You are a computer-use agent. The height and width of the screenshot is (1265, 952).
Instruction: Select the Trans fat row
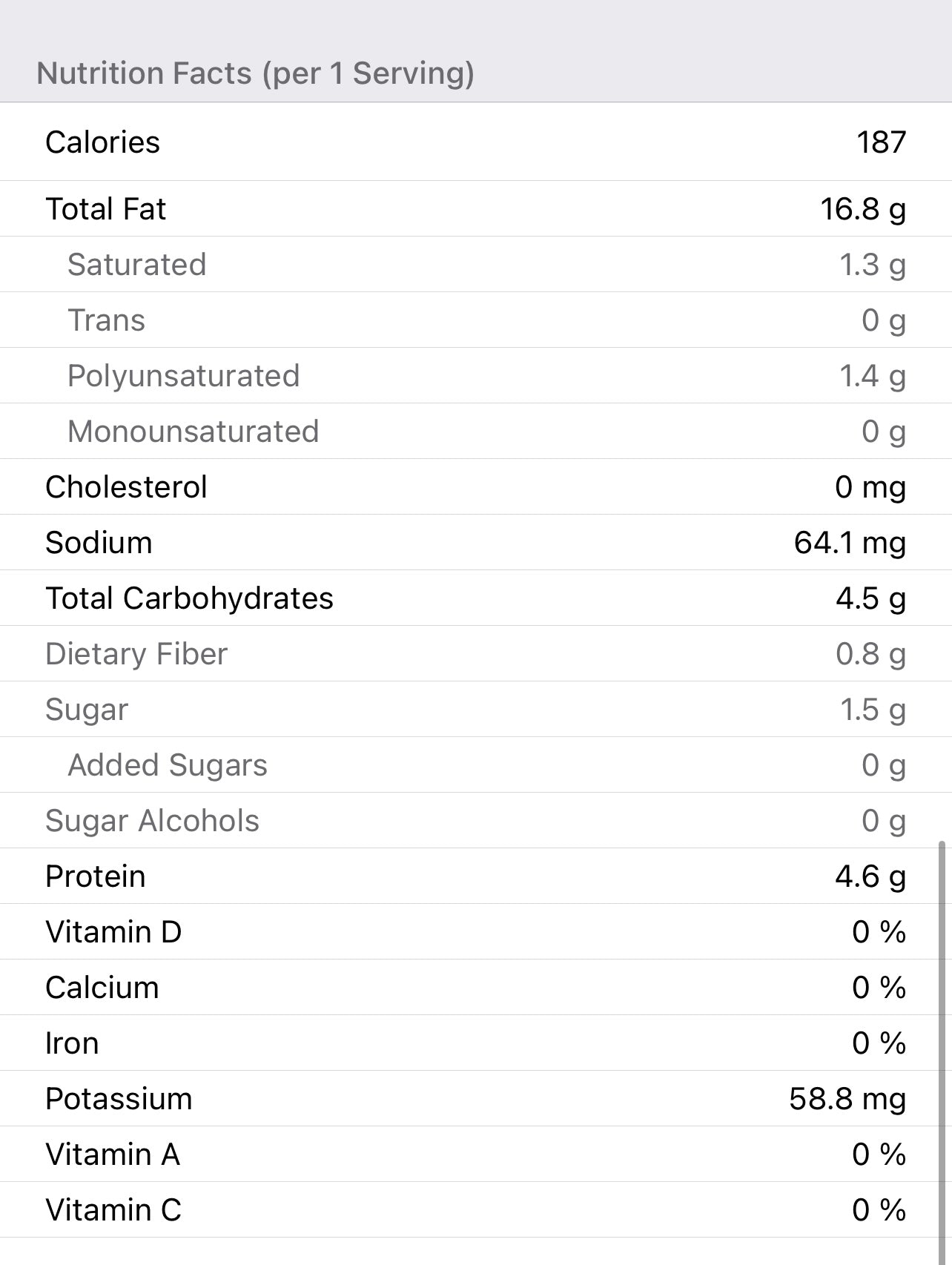click(475, 320)
